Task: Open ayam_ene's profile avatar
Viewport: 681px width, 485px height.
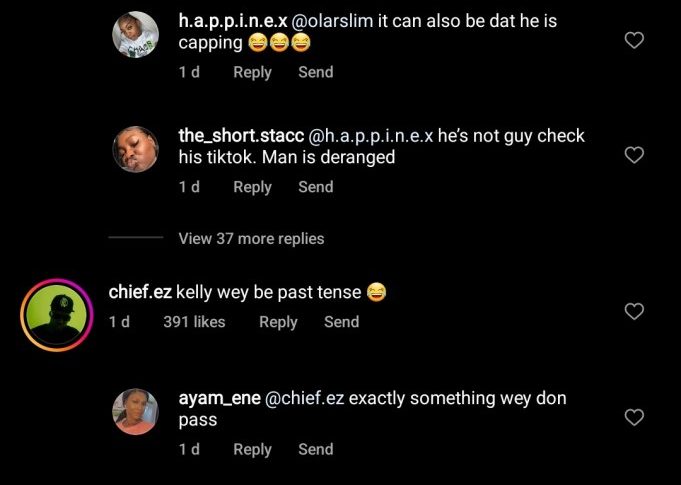Action: point(135,412)
